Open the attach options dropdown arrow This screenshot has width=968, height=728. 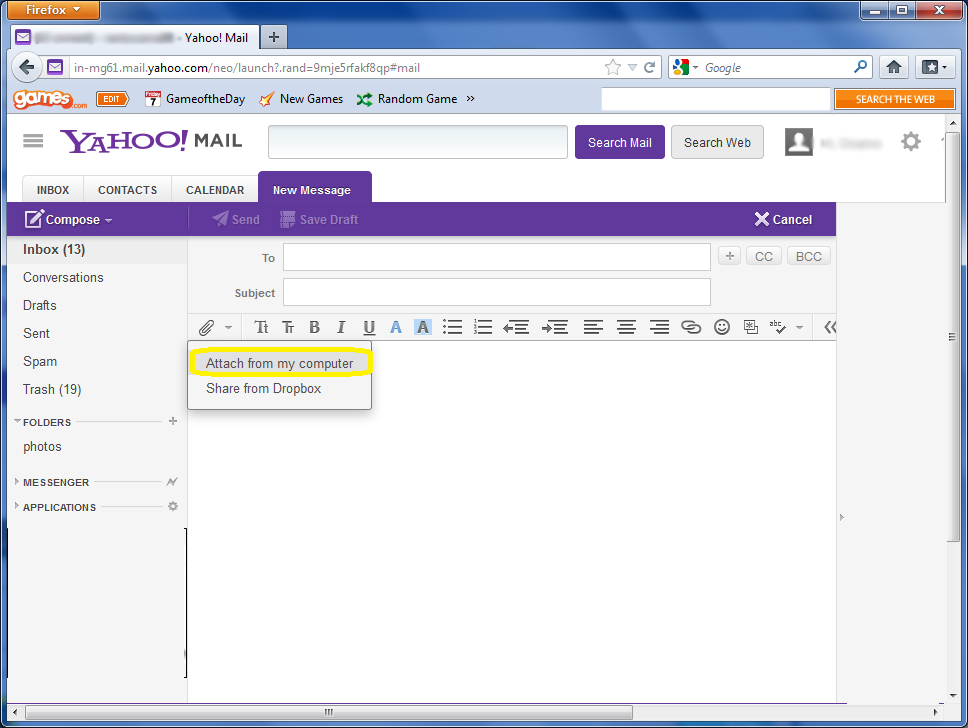point(228,327)
